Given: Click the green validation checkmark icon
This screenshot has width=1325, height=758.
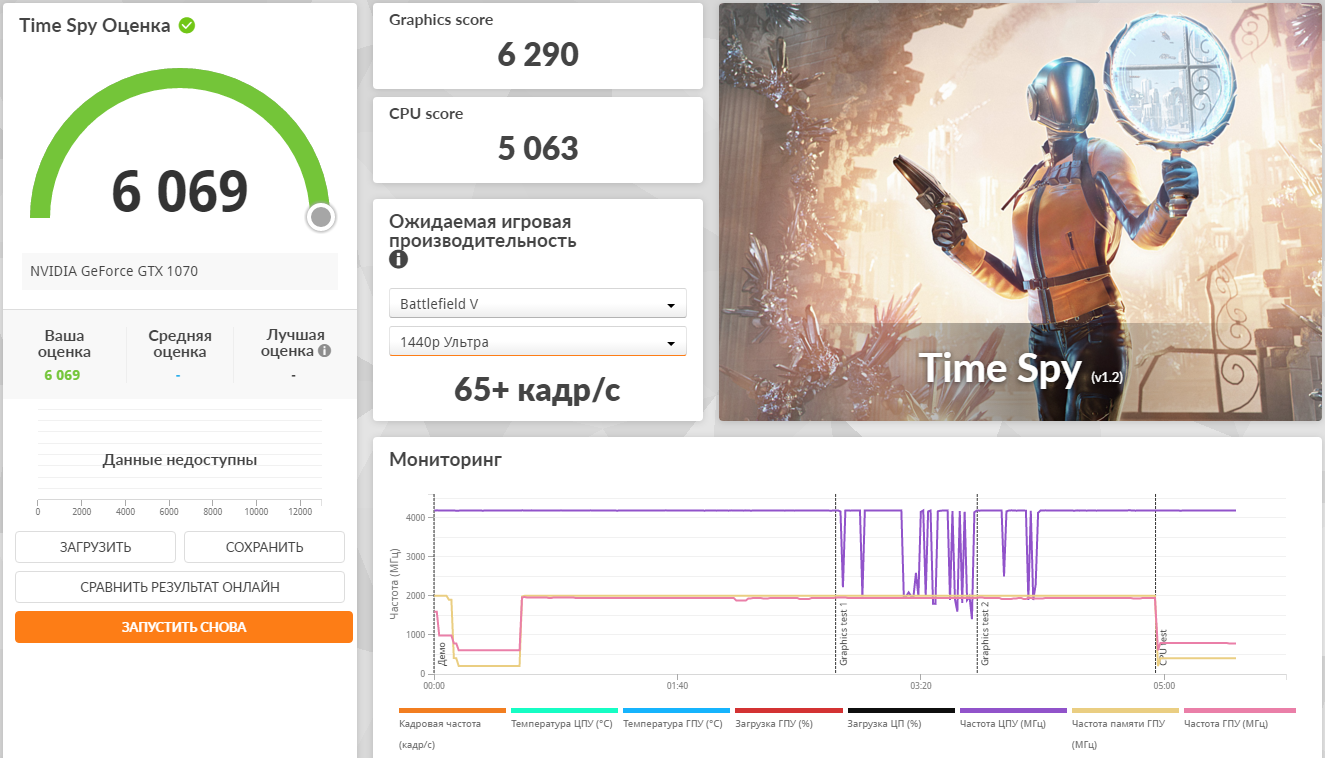Looking at the screenshot, I should [x=187, y=25].
